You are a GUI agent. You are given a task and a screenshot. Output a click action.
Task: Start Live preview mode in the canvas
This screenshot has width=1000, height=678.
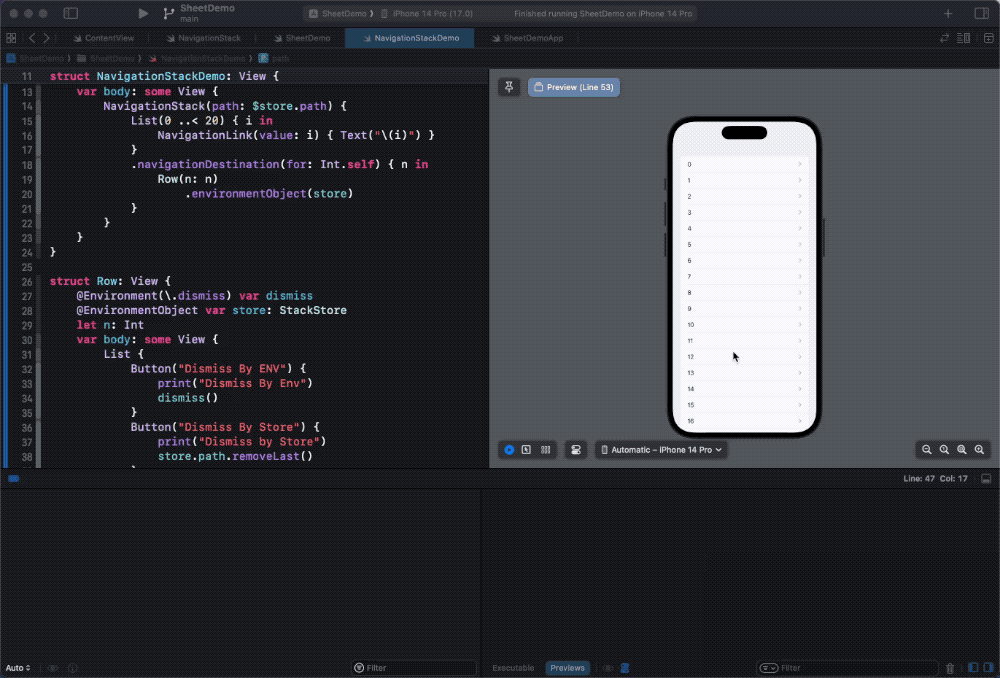[x=509, y=449]
